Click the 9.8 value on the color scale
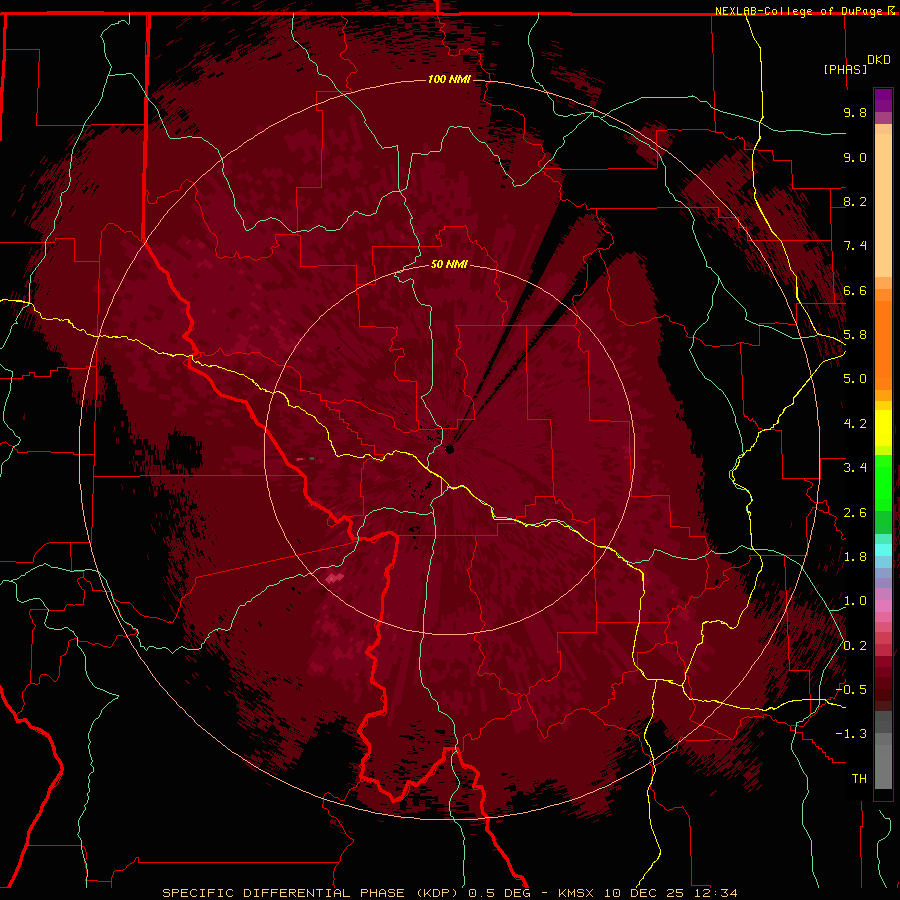Screen dimensions: 900x900 [855, 112]
